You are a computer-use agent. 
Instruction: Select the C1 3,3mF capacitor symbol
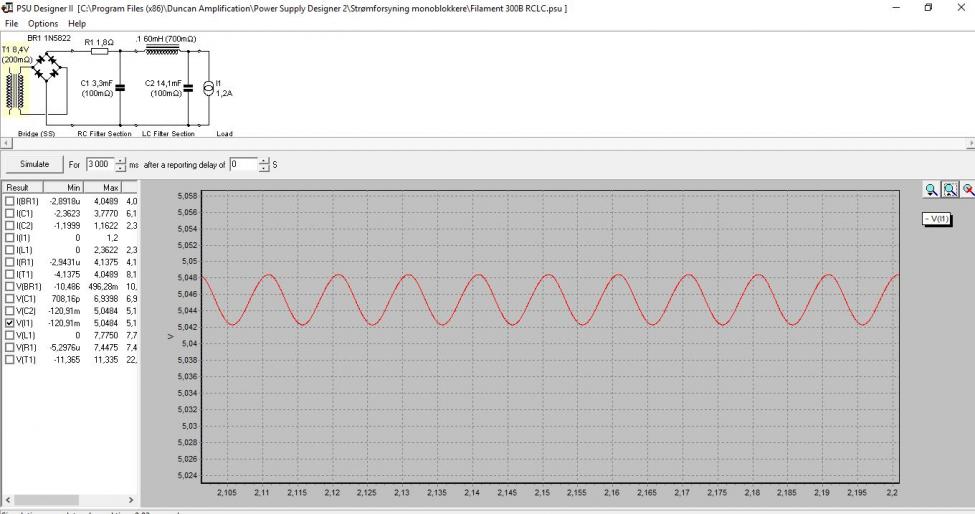[x=120, y=88]
